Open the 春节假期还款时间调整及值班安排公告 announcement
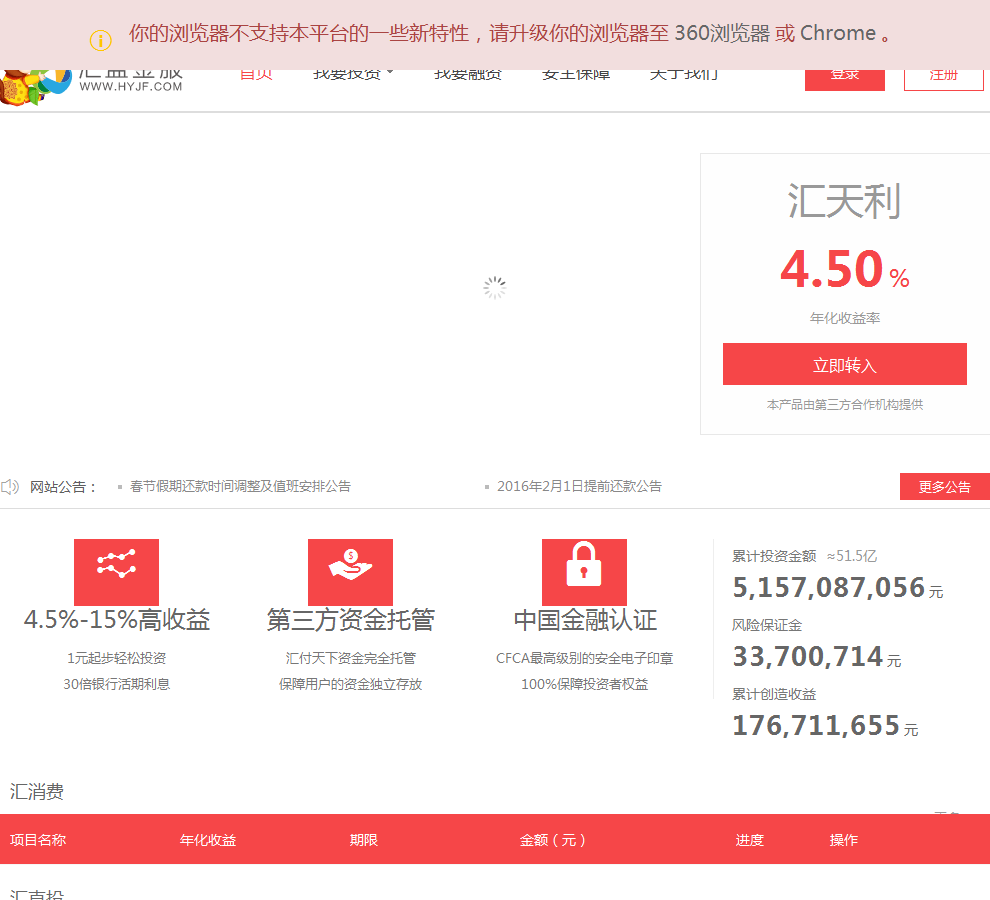This screenshot has height=900, width=990. (x=240, y=486)
